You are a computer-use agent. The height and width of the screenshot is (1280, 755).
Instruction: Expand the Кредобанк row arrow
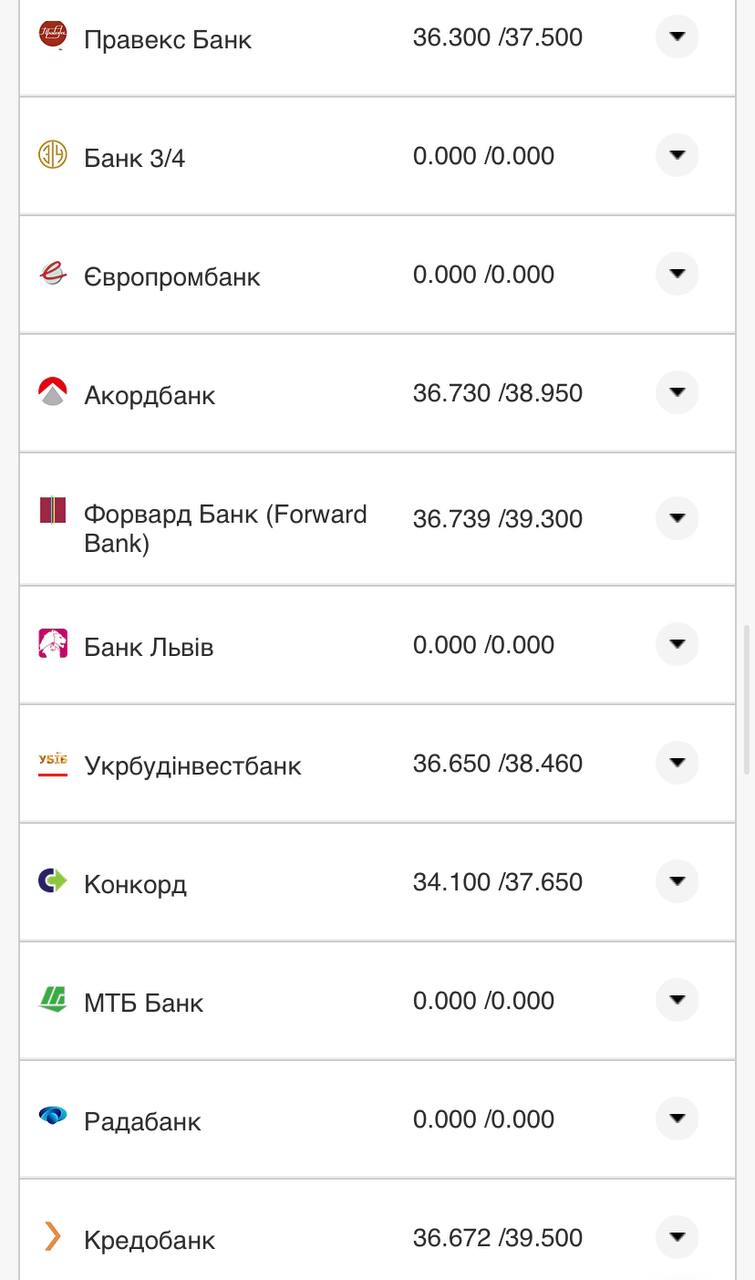click(677, 1237)
